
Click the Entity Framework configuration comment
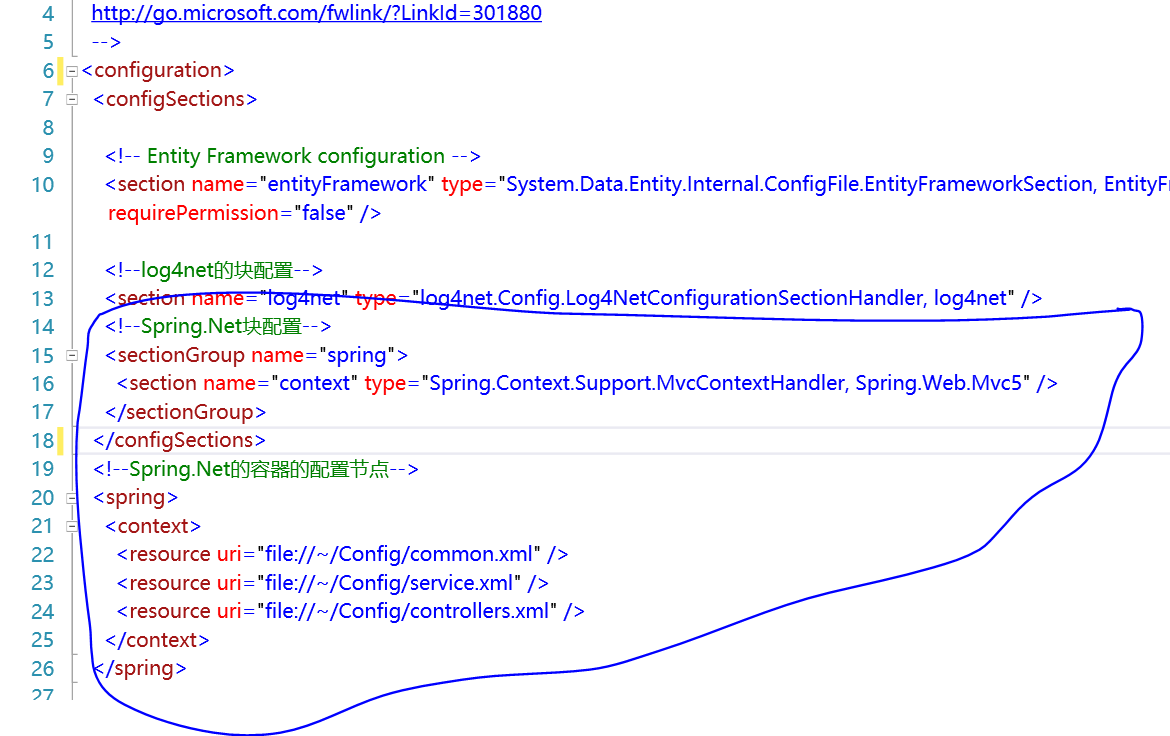[292, 156]
